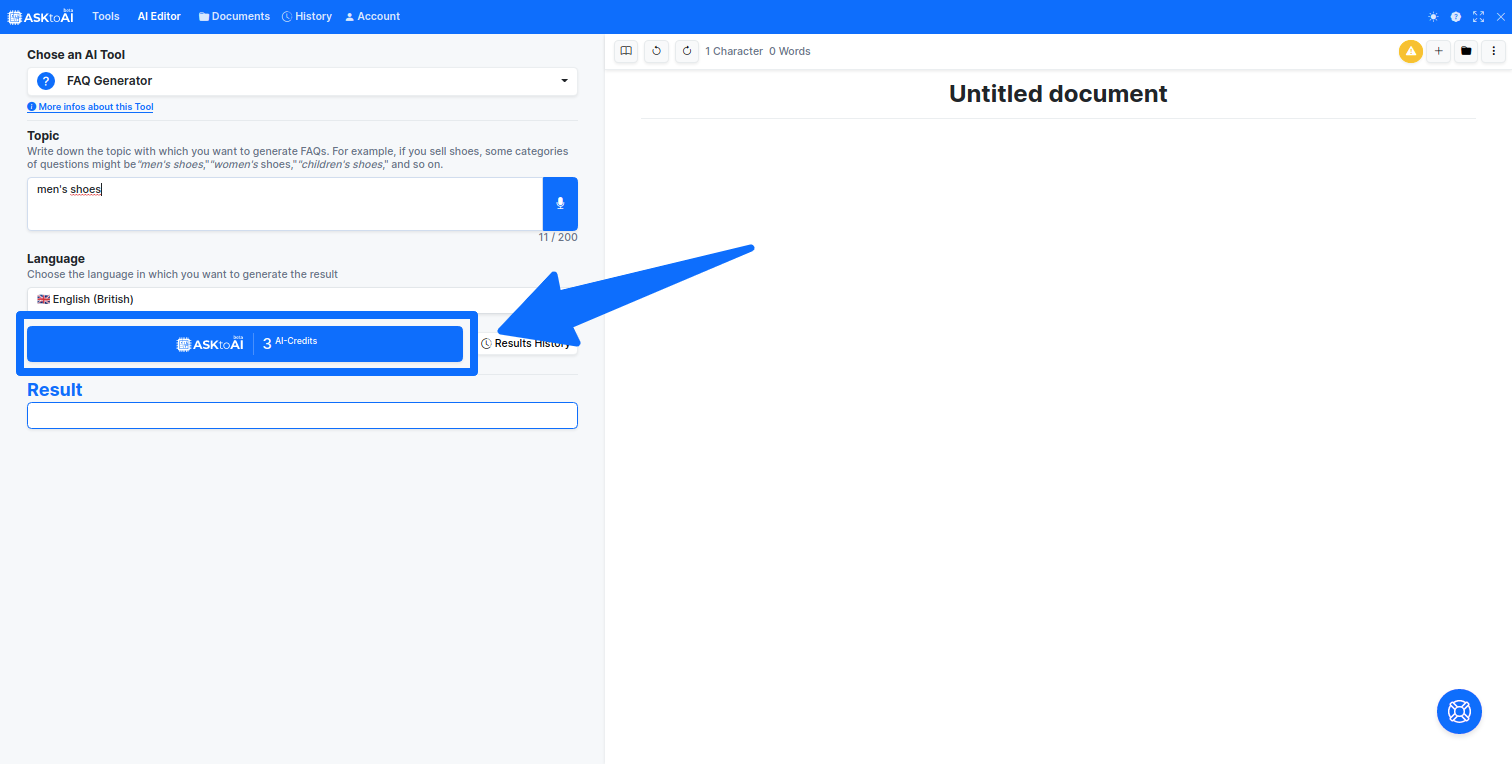Toggle light/dark mode in the top bar
Screen dimensions: 1512x764
tap(1434, 16)
